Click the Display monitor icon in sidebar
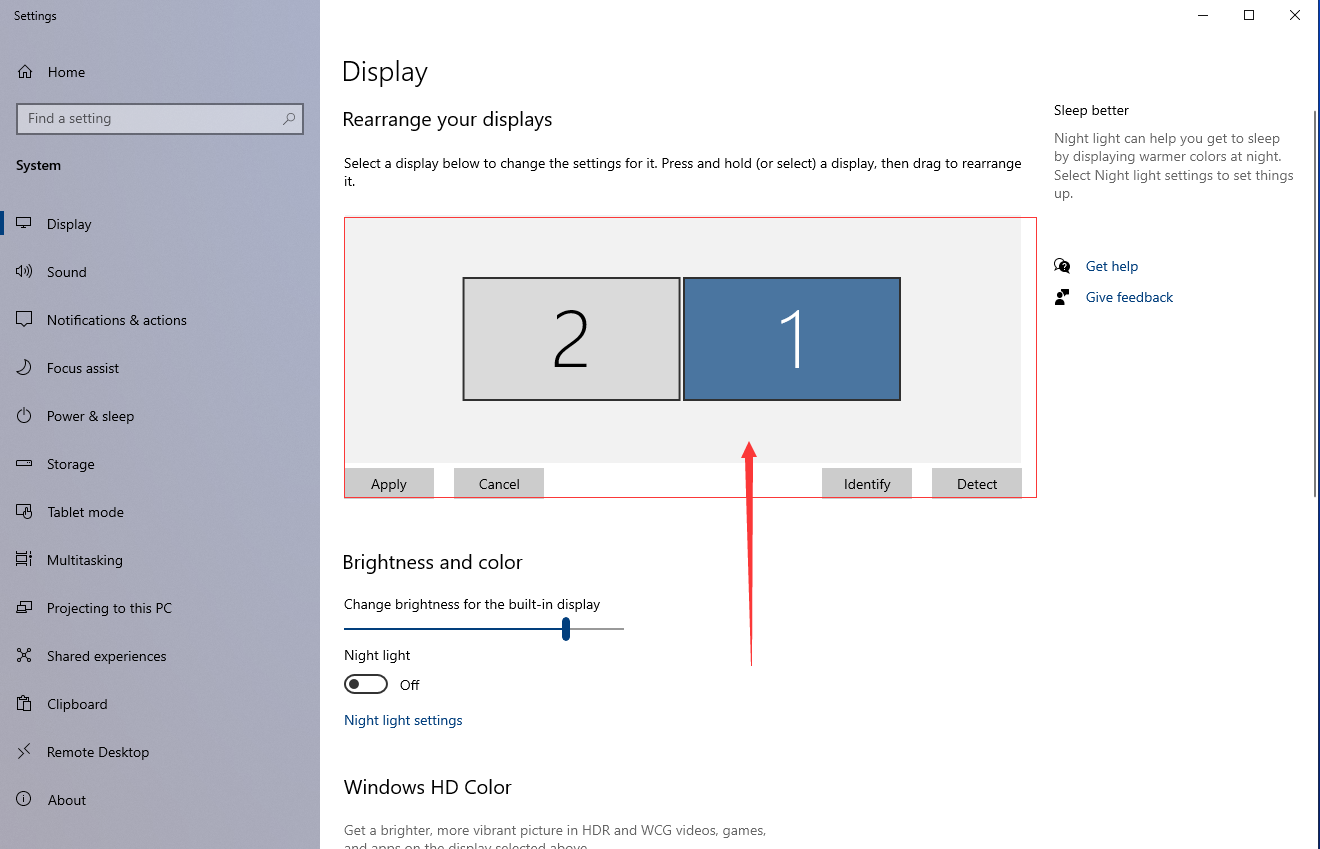 (25, 224)
